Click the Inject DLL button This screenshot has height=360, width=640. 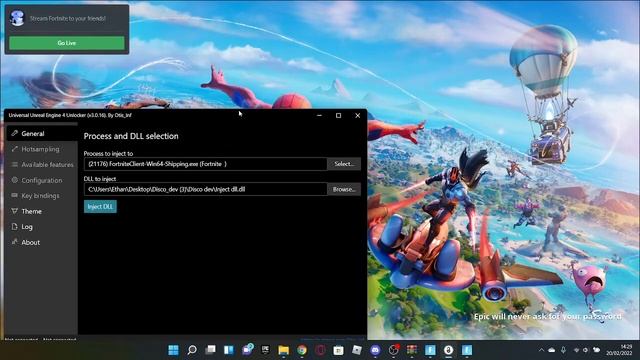pyautogui.click(x=100, y=207)
